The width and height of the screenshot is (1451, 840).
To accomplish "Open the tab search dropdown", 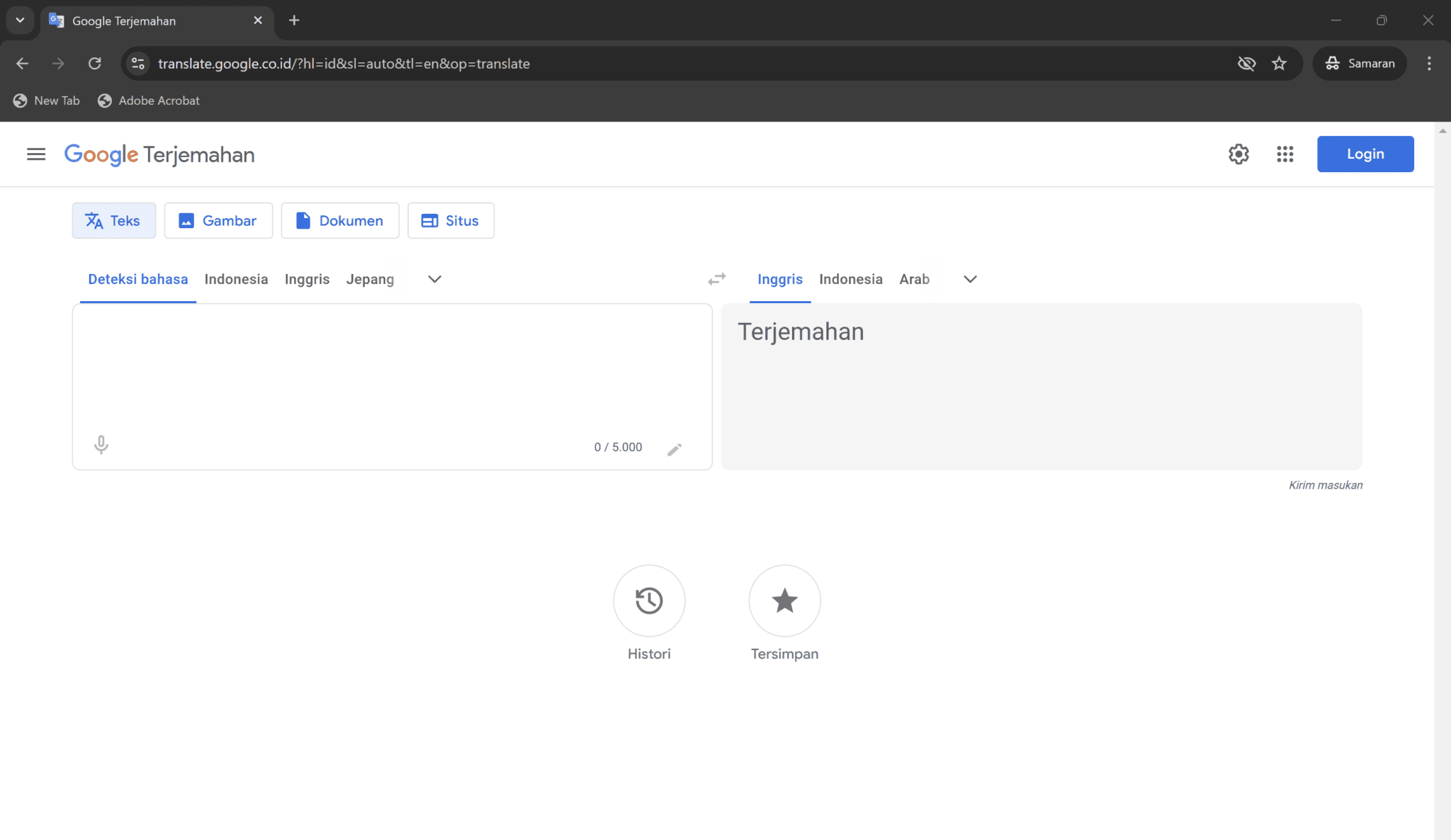I will pyautogui.click(x=20, y=21).
